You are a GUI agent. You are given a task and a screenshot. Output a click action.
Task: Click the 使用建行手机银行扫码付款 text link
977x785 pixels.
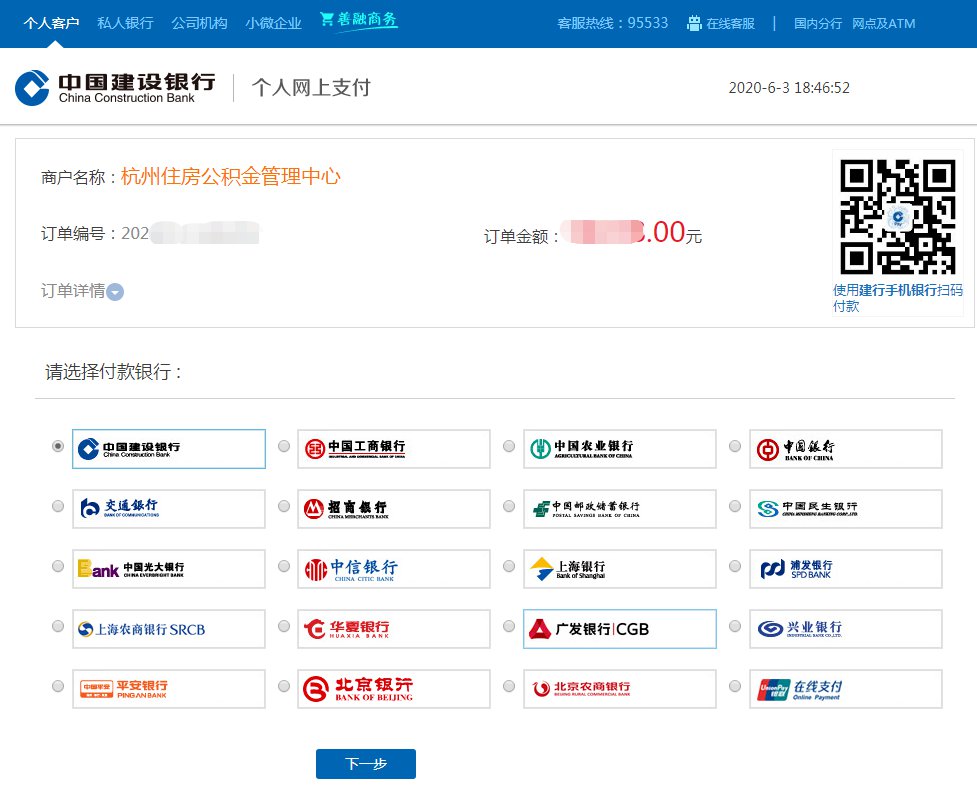pos(897,298)
